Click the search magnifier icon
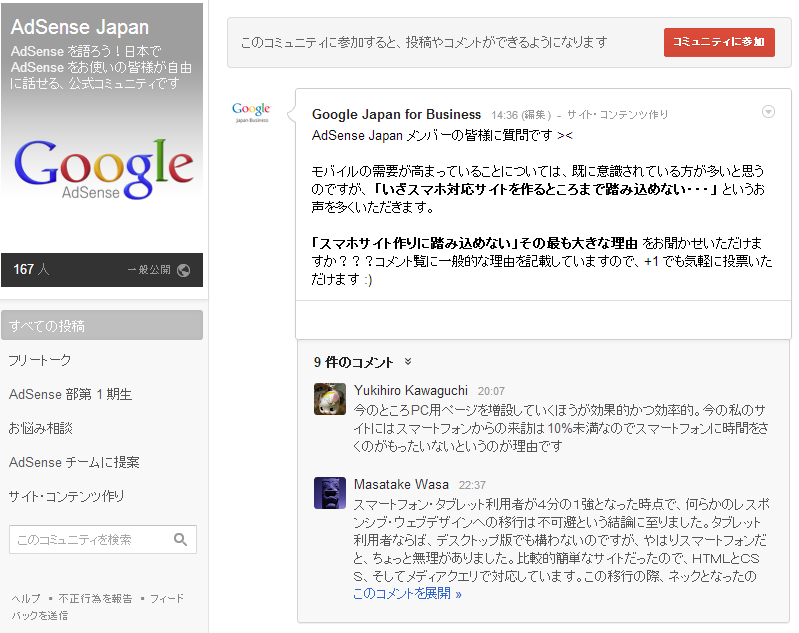Screen dimensions: 799x633 180,539
